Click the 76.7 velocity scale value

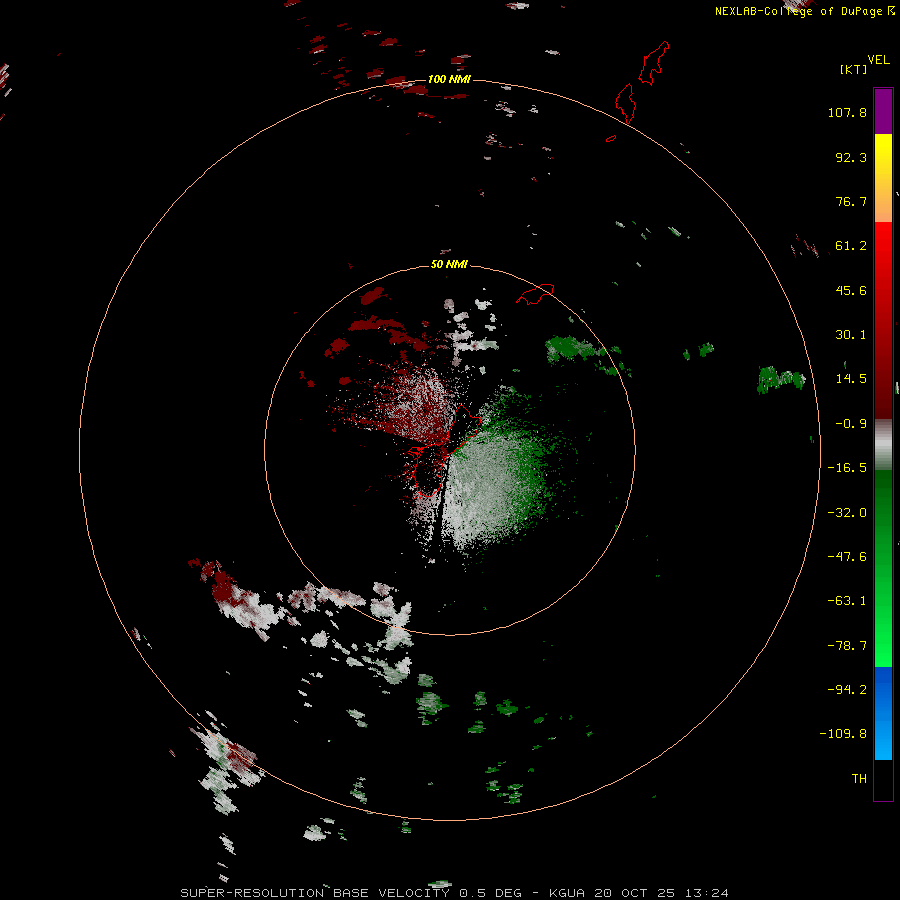851,201
